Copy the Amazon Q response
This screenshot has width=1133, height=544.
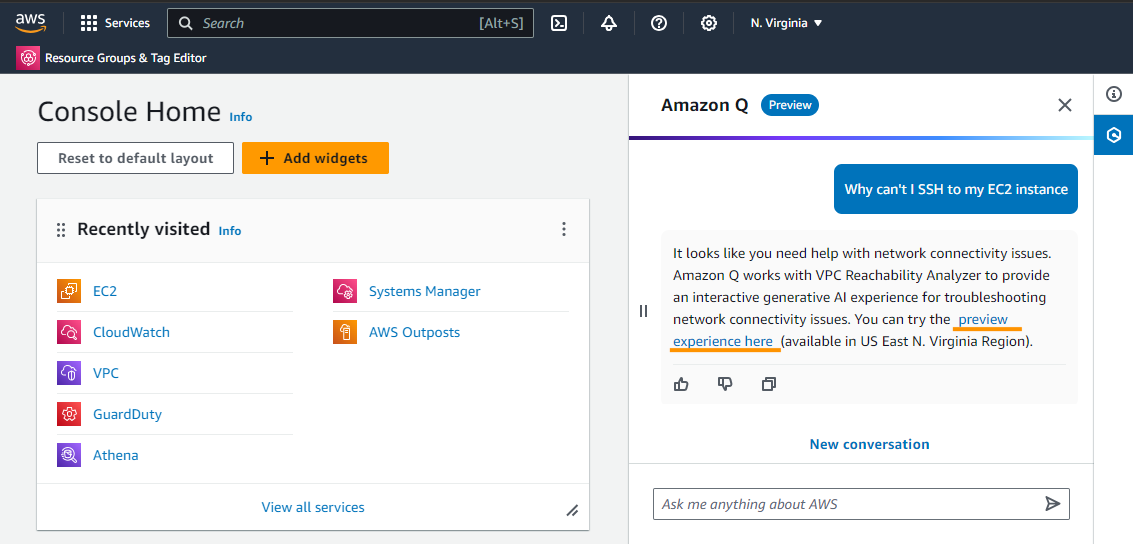coord(769,384)
